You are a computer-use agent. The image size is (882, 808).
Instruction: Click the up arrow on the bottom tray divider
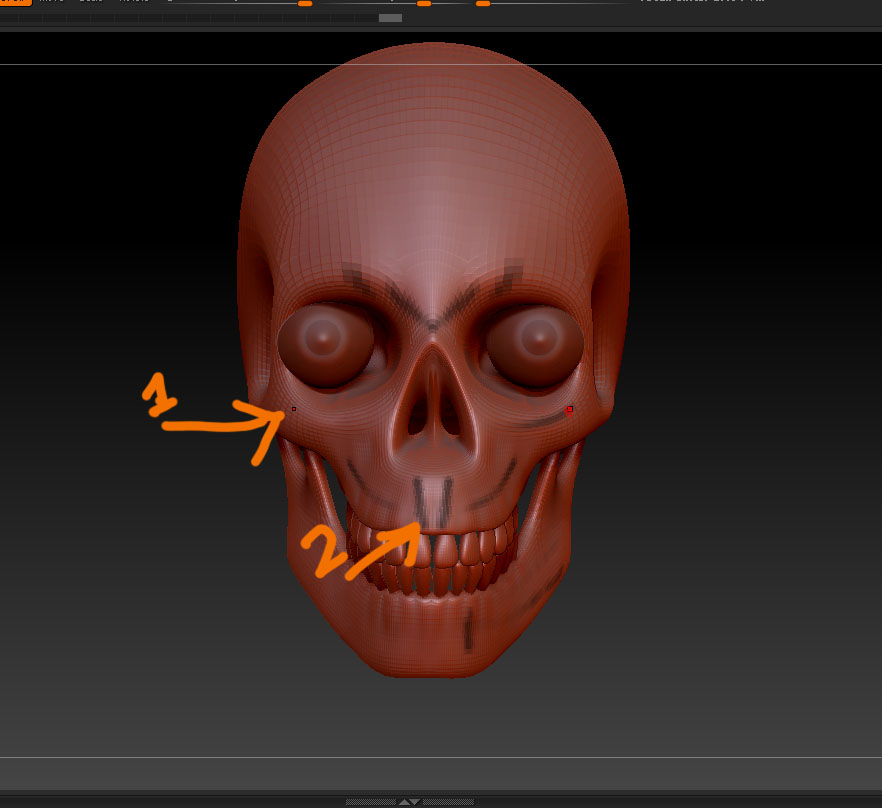pyautogui.click(x=404, y=802)
